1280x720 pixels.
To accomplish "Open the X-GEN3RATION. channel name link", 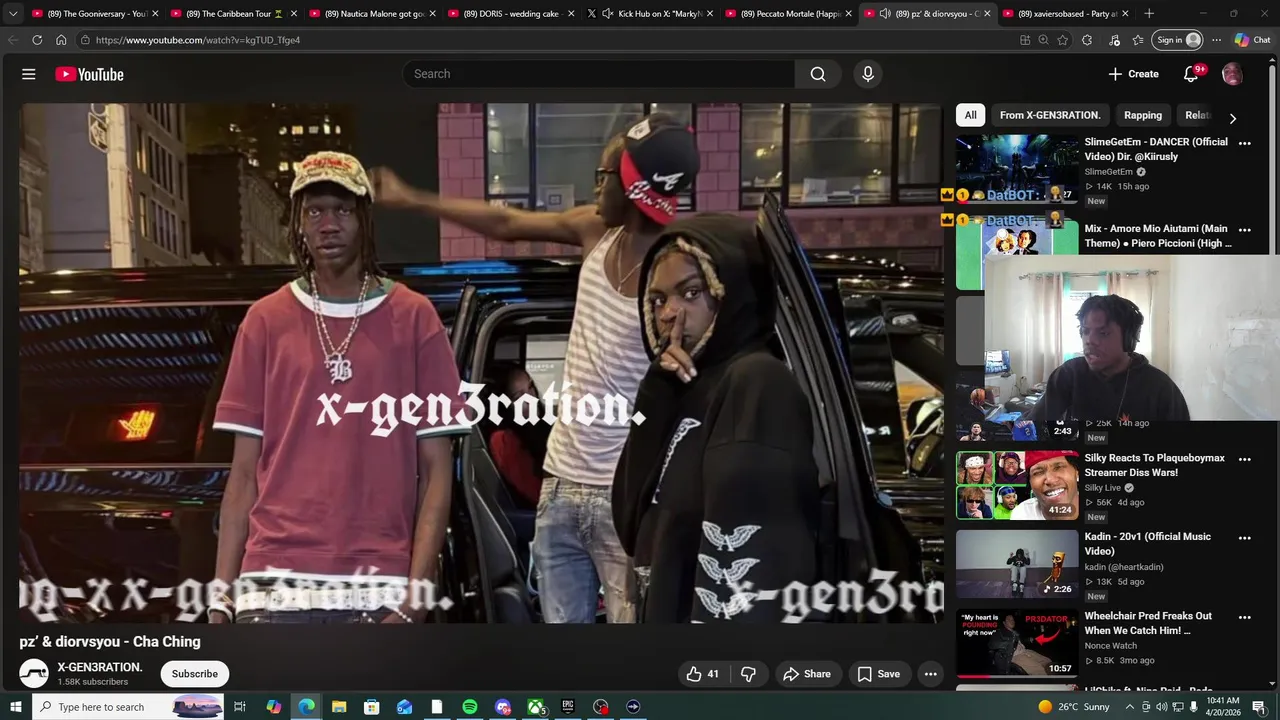I will coord(100,667).
